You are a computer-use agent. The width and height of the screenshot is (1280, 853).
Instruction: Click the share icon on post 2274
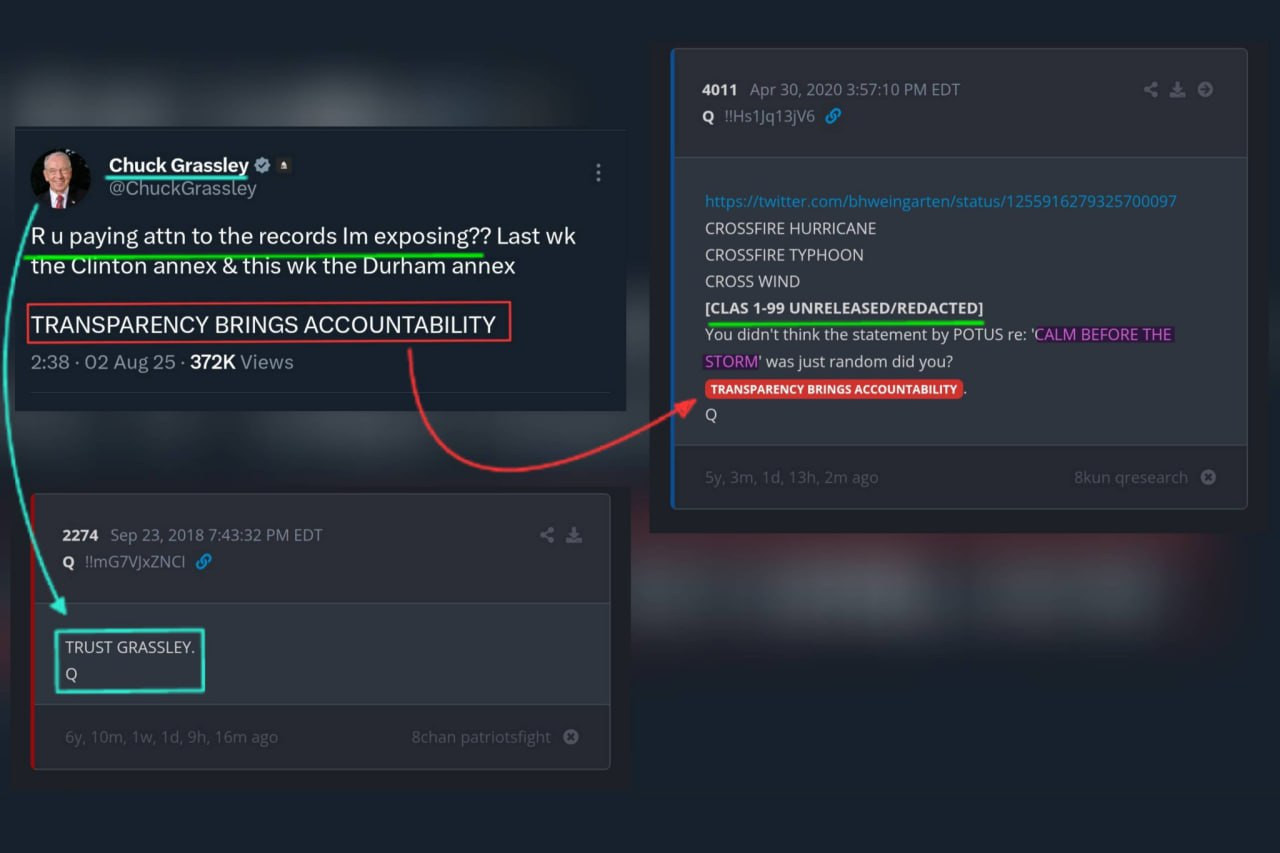(547, 535)
